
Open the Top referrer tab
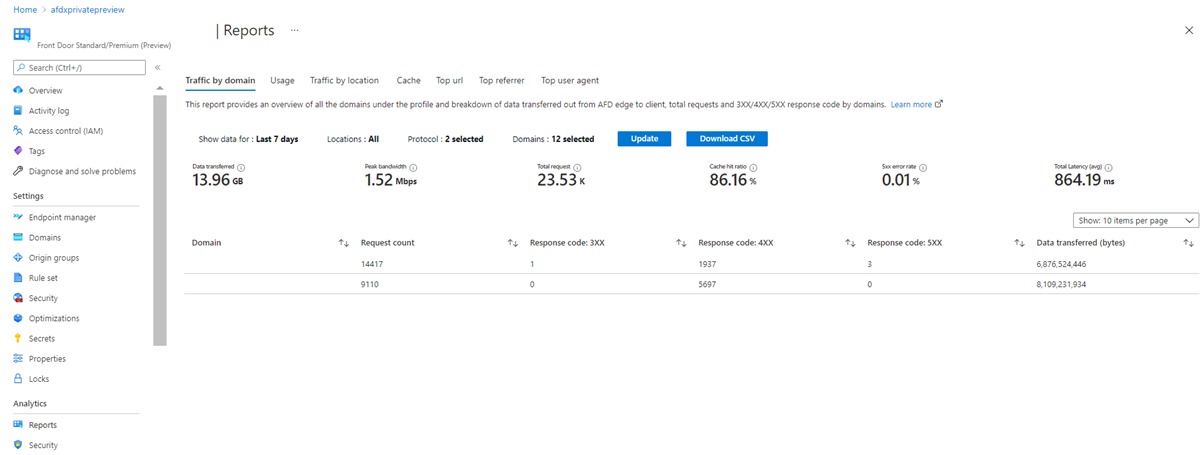tap(501, 81)
